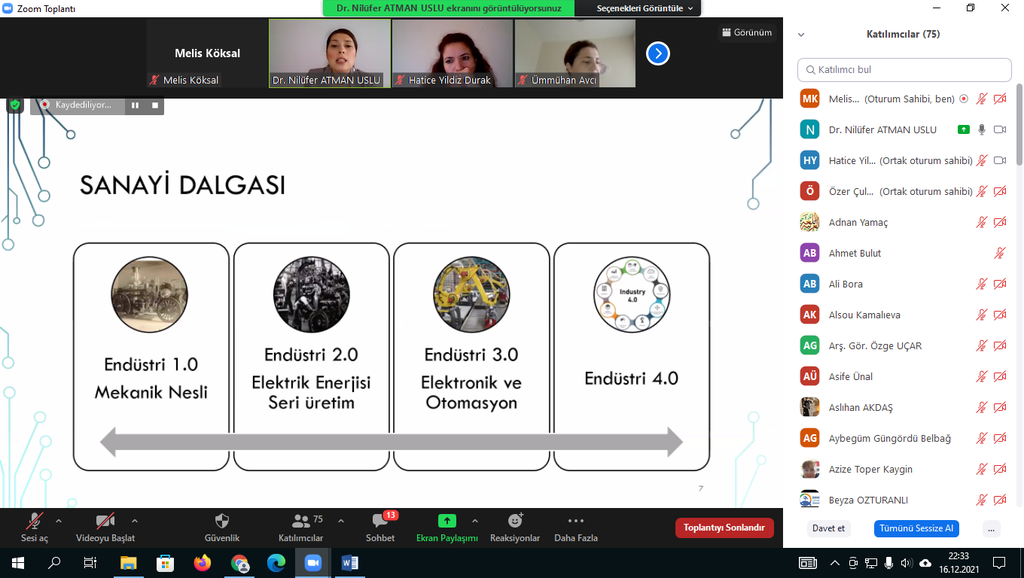Click the Reaksiyonlar emoji icon

(x=515, y=521)
